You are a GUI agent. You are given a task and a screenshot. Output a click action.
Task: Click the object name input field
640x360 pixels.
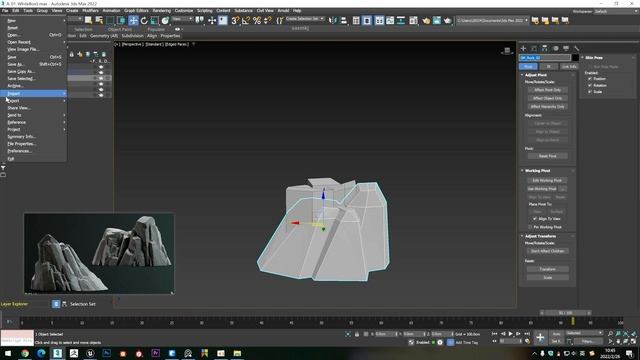pyautogui.click(x=544, y=58)
